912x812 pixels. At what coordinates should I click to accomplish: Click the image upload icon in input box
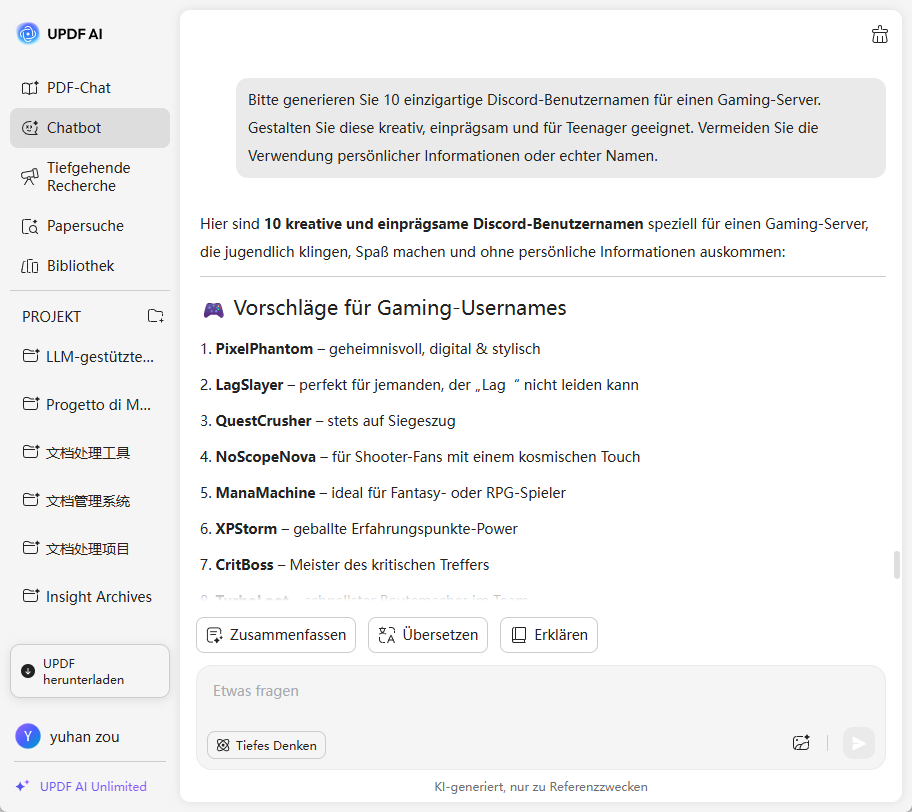[801, 743]
